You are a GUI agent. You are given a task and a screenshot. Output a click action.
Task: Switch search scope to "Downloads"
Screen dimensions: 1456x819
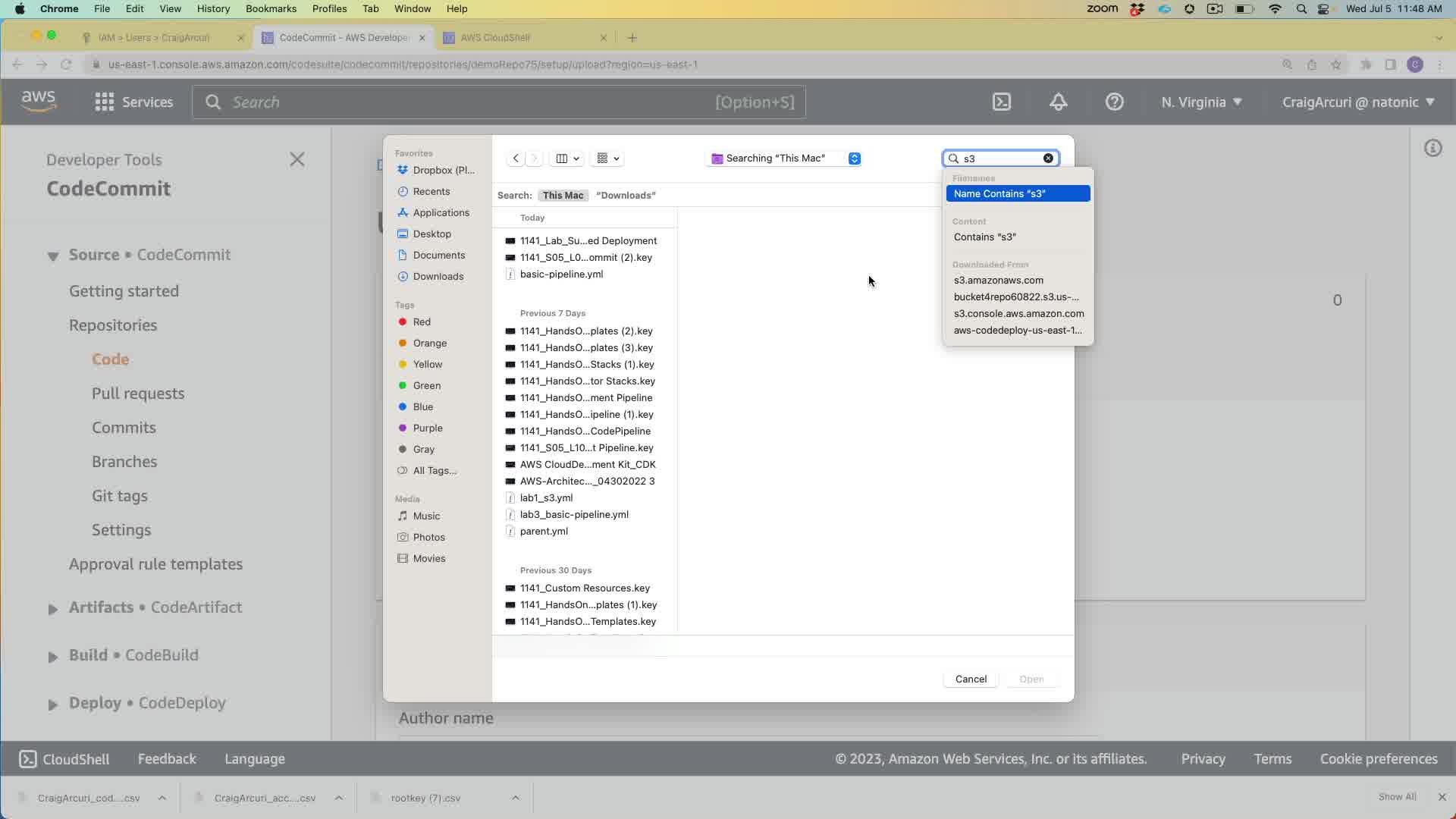click(626, 196)
